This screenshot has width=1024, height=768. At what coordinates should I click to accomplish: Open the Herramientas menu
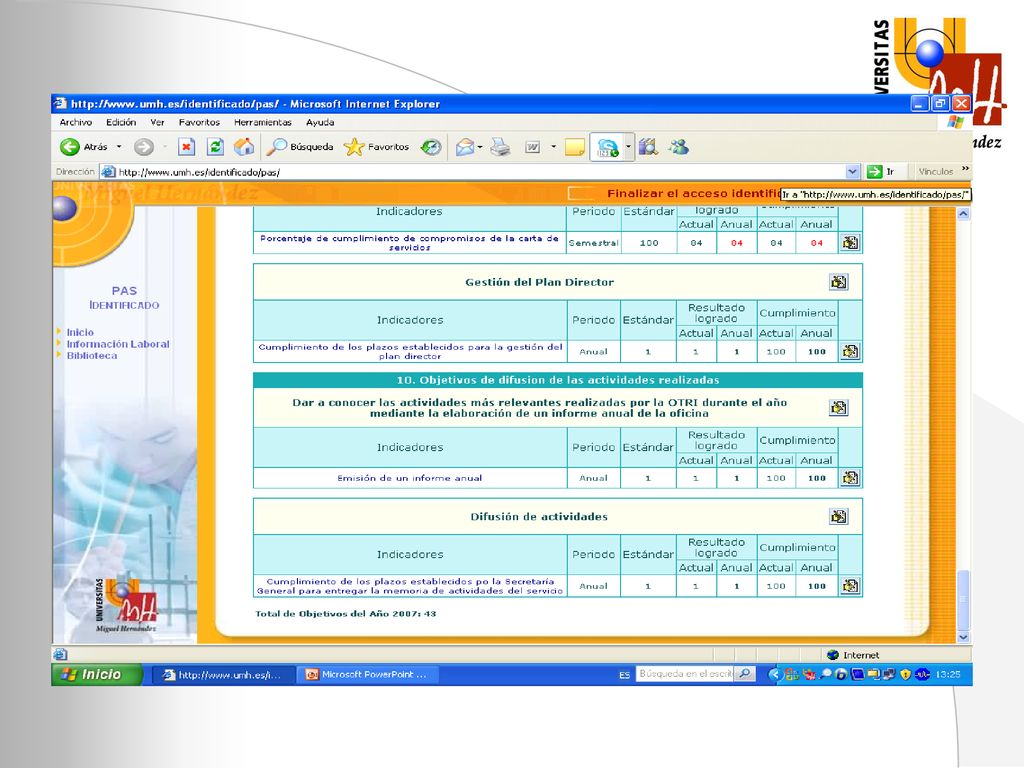(263, 122)
